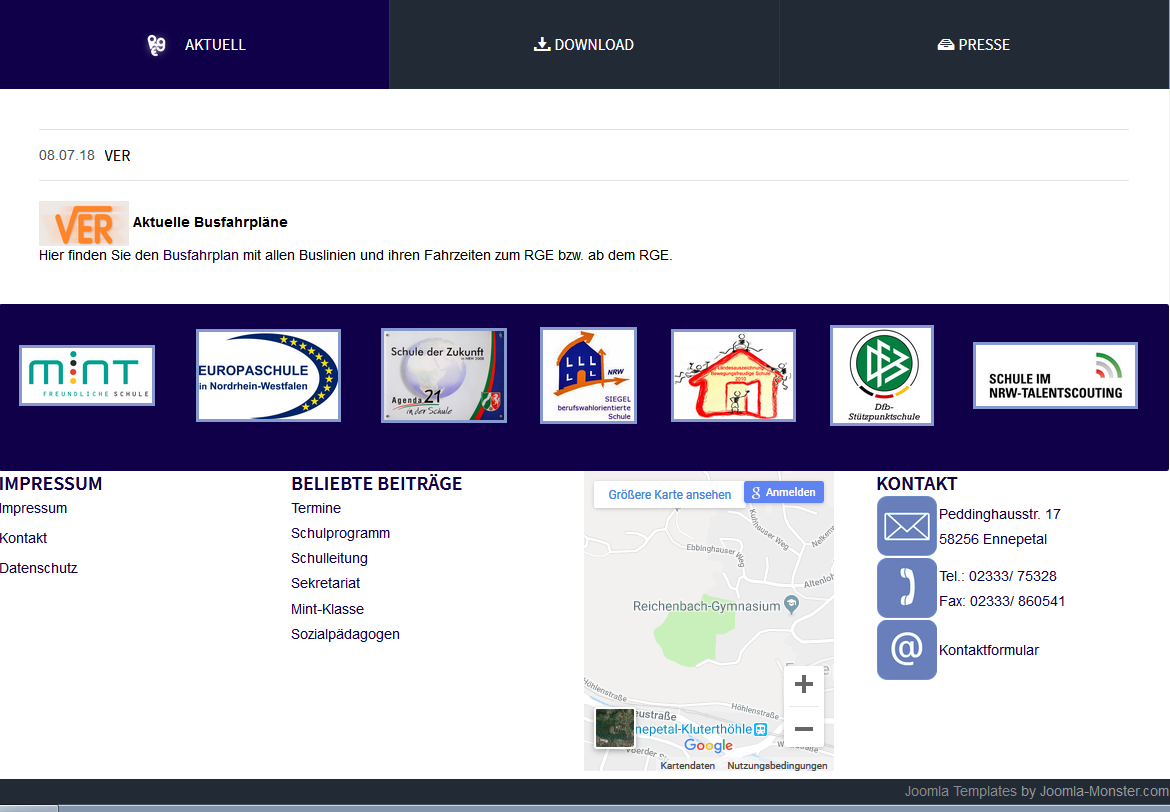Switch the map to satellite view thumbnail
1170x812 pixels.
point(614,728)
